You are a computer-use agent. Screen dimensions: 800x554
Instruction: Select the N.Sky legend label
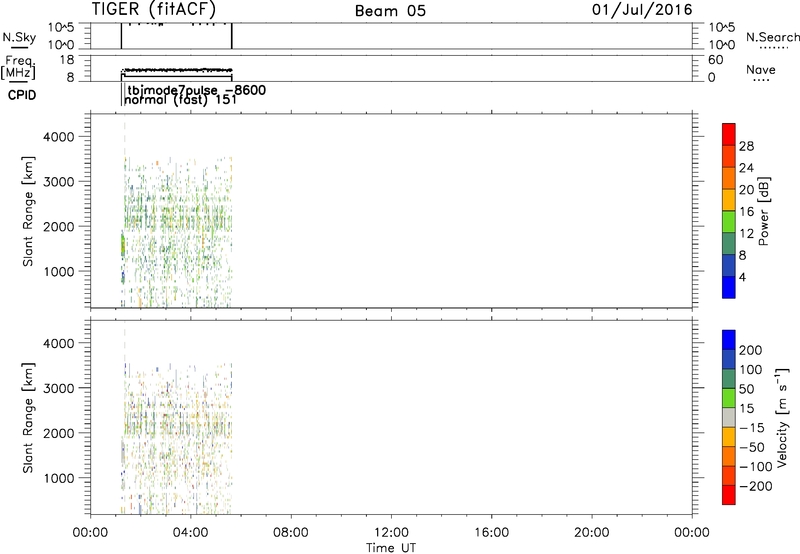(x=19, y=37)
